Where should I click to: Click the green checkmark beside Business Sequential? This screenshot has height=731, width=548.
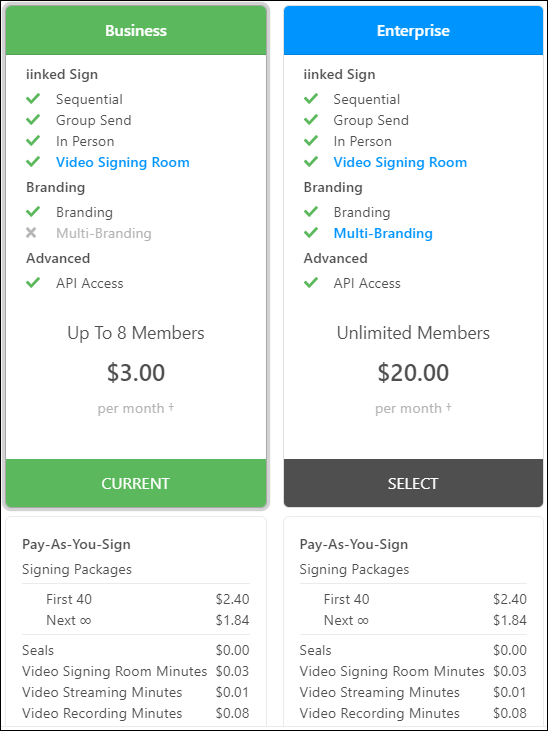coord(33,99)
